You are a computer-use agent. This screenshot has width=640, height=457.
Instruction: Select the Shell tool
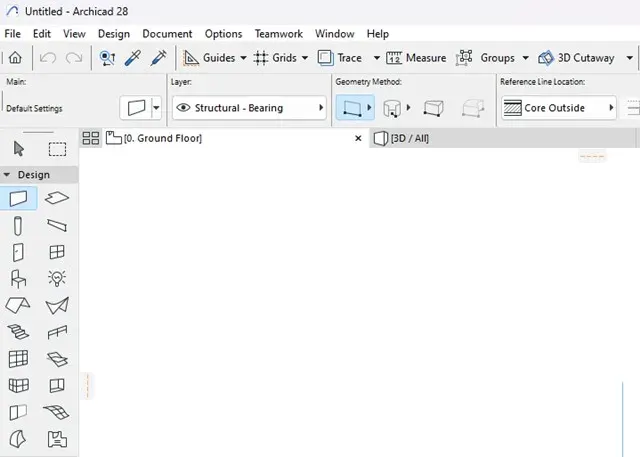tap(57, 305)
